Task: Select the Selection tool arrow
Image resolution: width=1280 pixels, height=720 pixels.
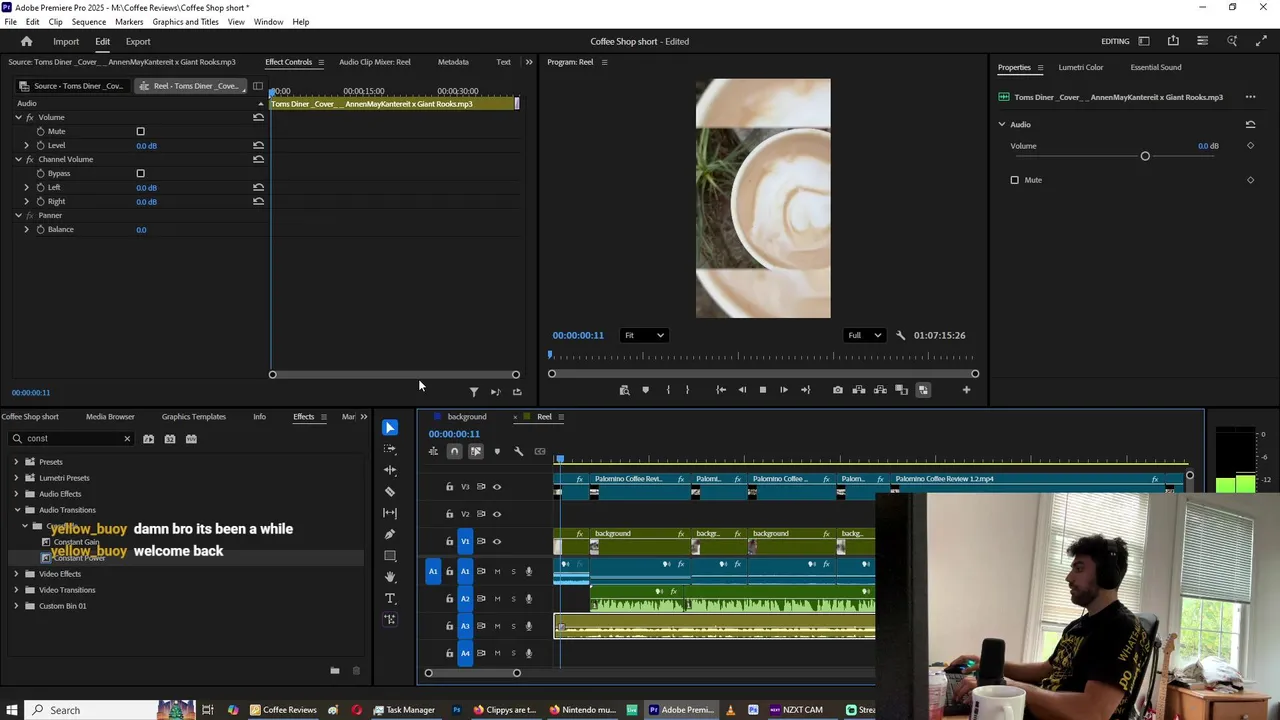Action: 390,428
